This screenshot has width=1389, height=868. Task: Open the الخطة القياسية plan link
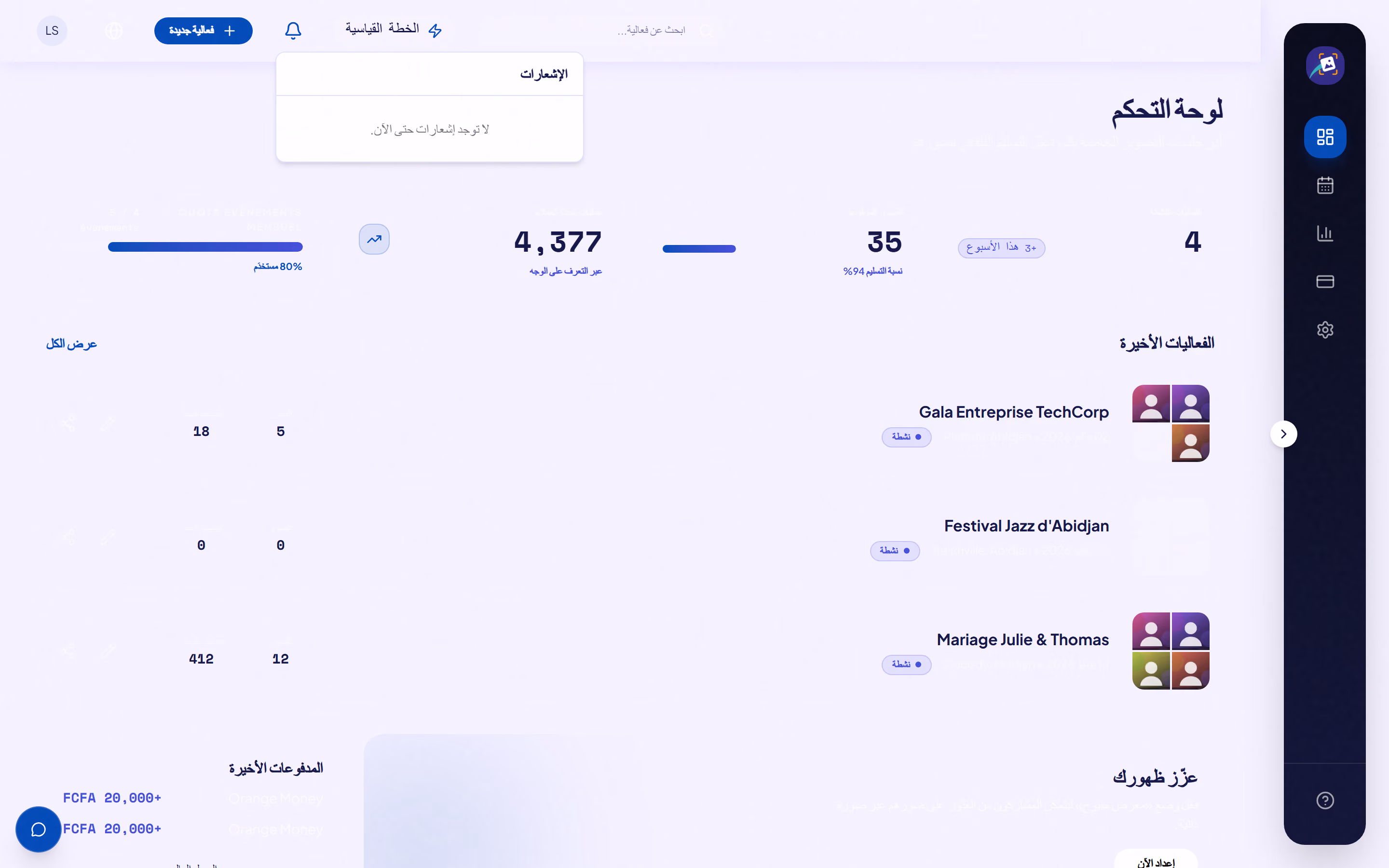click(x=394, y=29)
